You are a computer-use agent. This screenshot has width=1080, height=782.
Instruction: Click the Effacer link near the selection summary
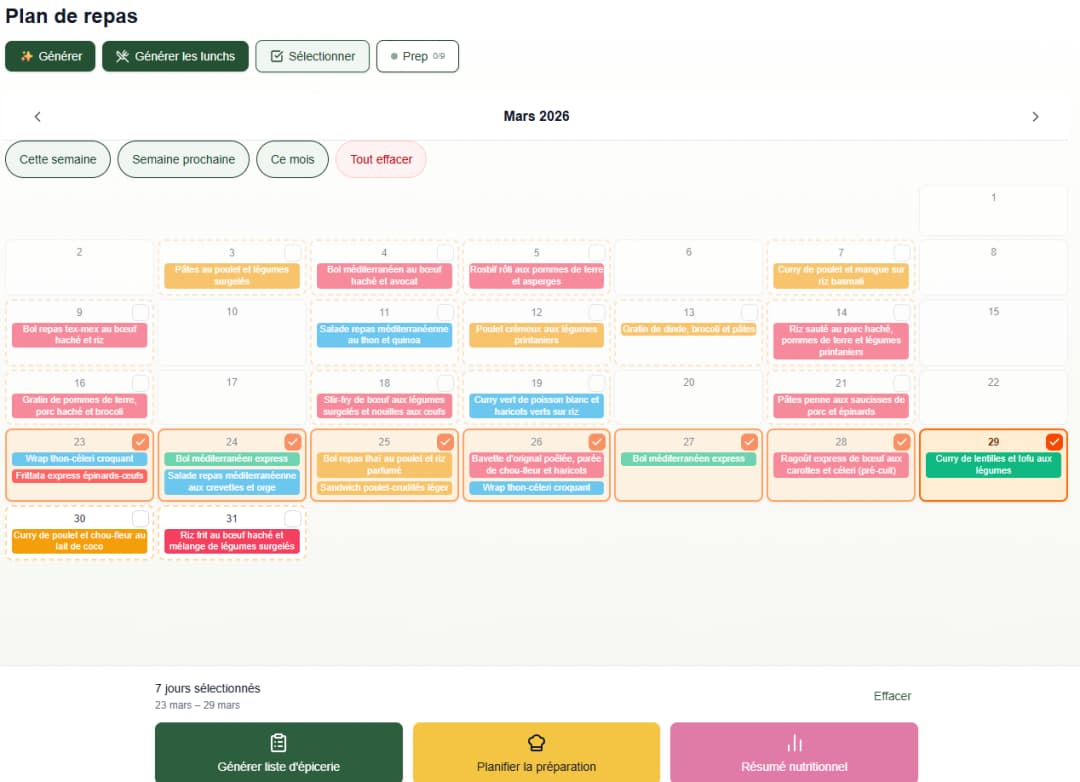890,696
